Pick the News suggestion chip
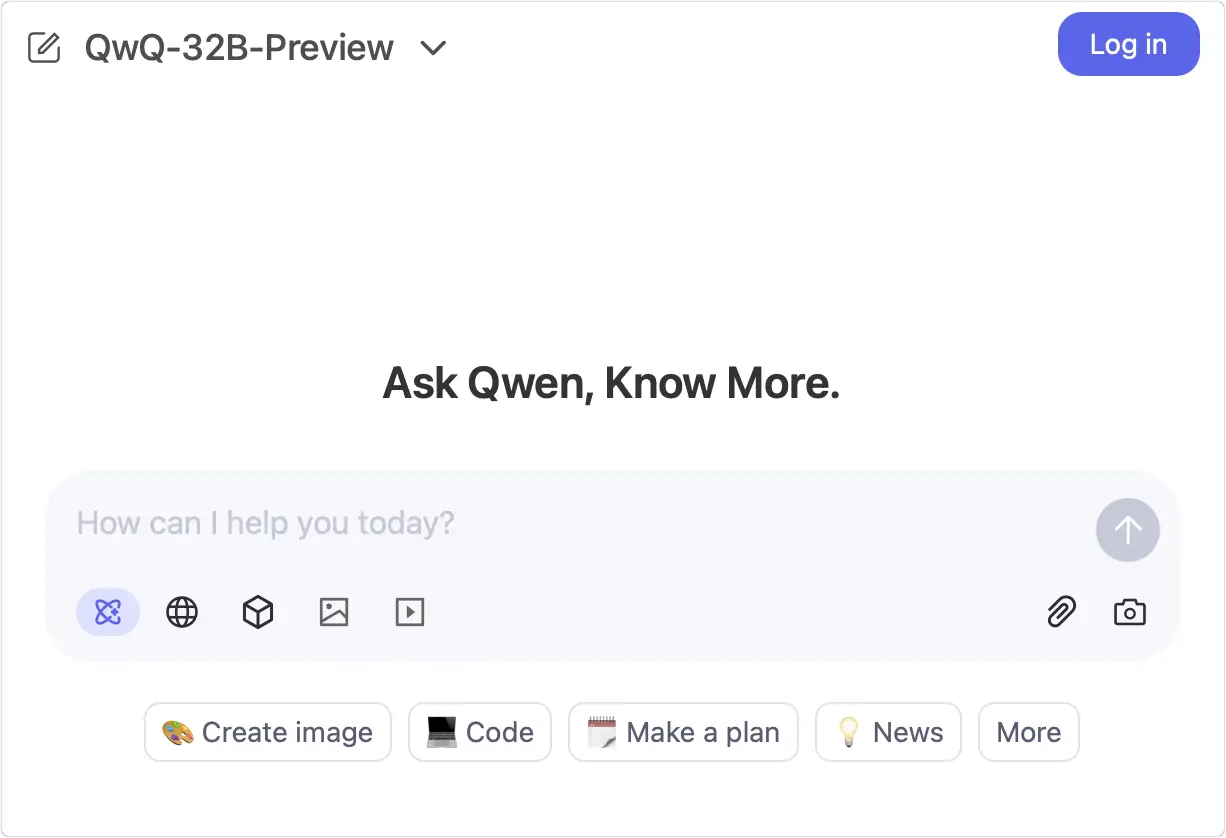Image resolution: width=1226 pixels, height=838 pixels. 889,732
